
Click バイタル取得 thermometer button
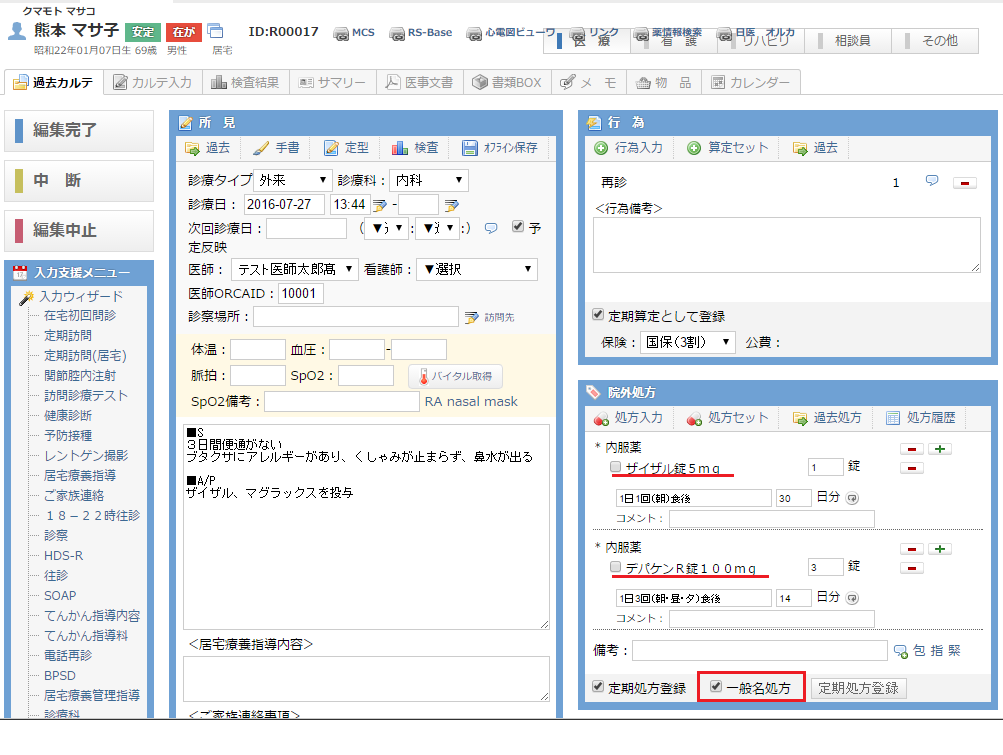(455, 376)
